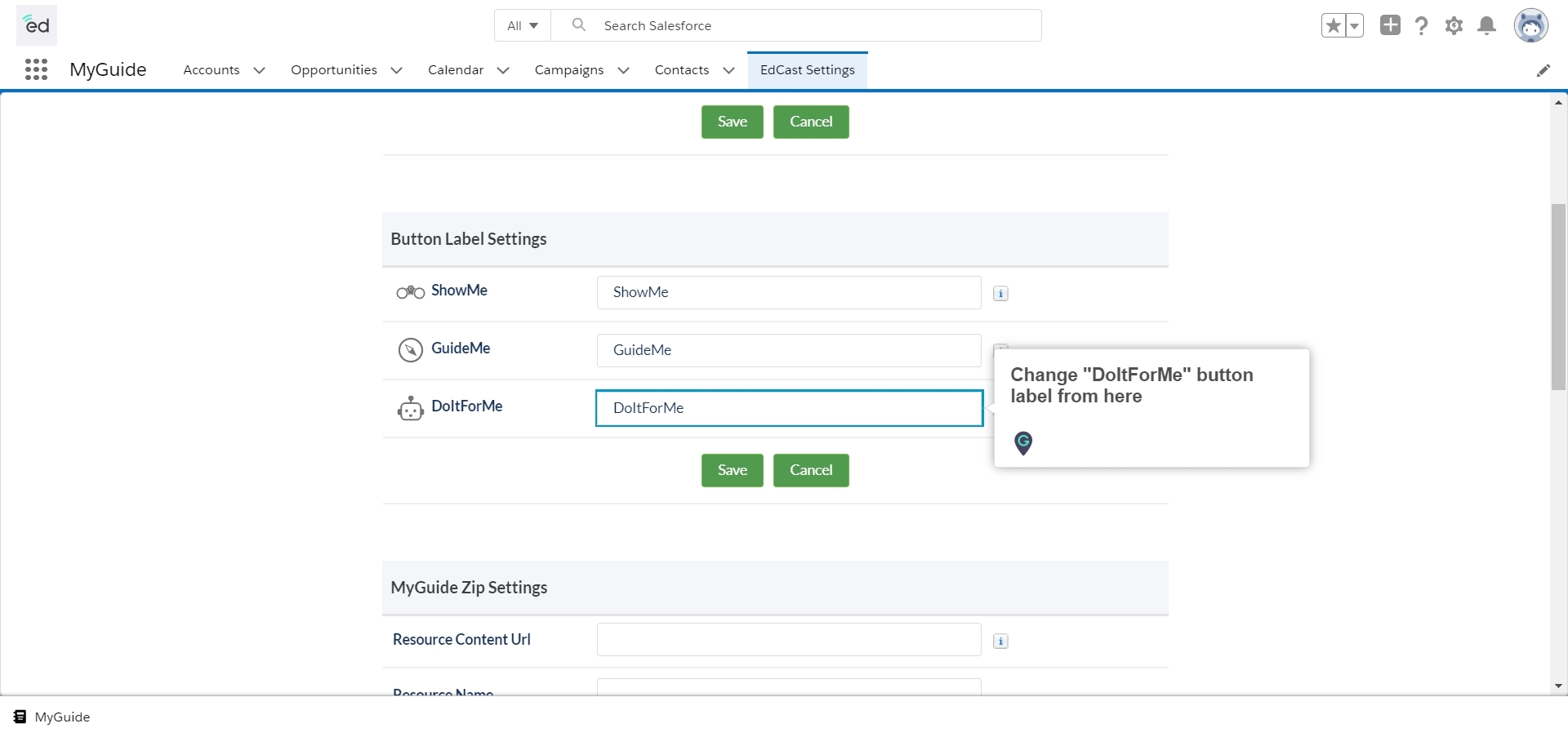
Task: Click info icon beside Resource Content Url
Action: click(x=1000, y=642)
